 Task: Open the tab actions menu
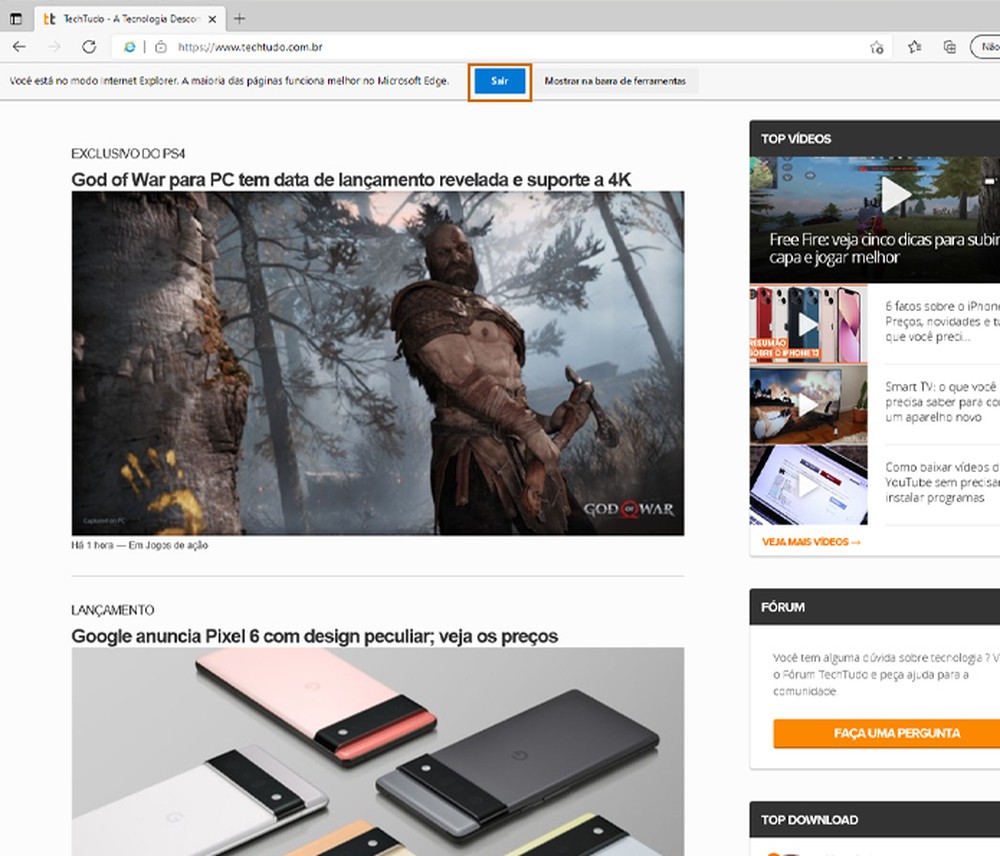pyautogui.click(x=15, y=18)
